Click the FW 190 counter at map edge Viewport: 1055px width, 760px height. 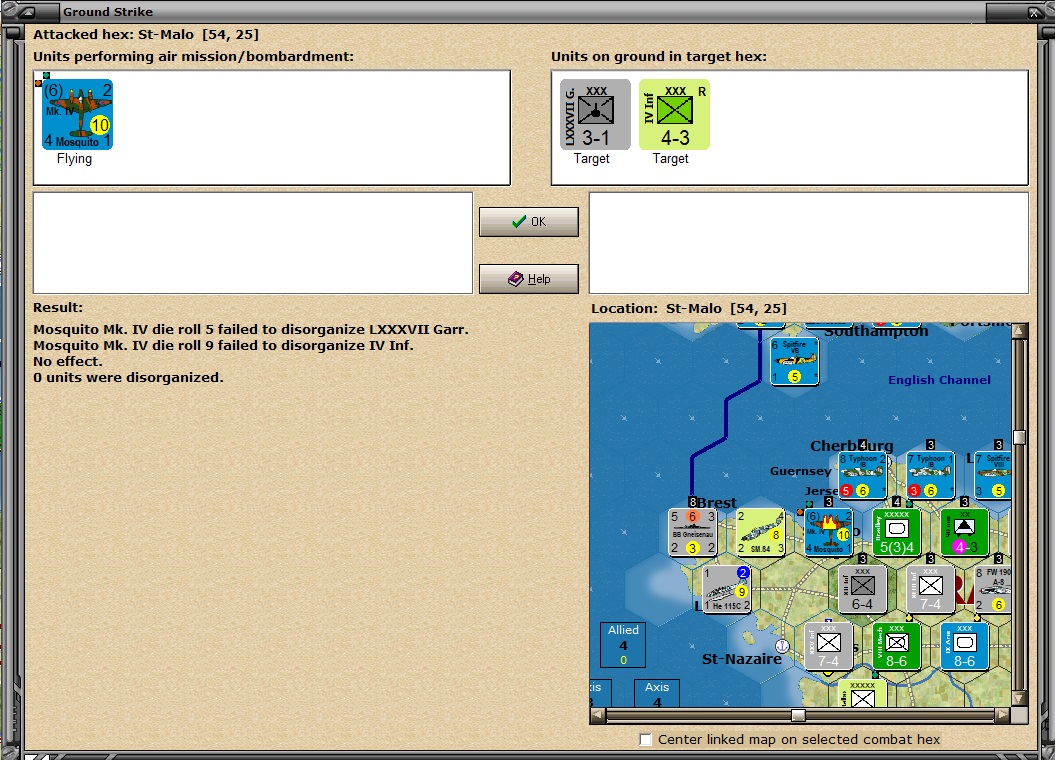coord(993,589)
